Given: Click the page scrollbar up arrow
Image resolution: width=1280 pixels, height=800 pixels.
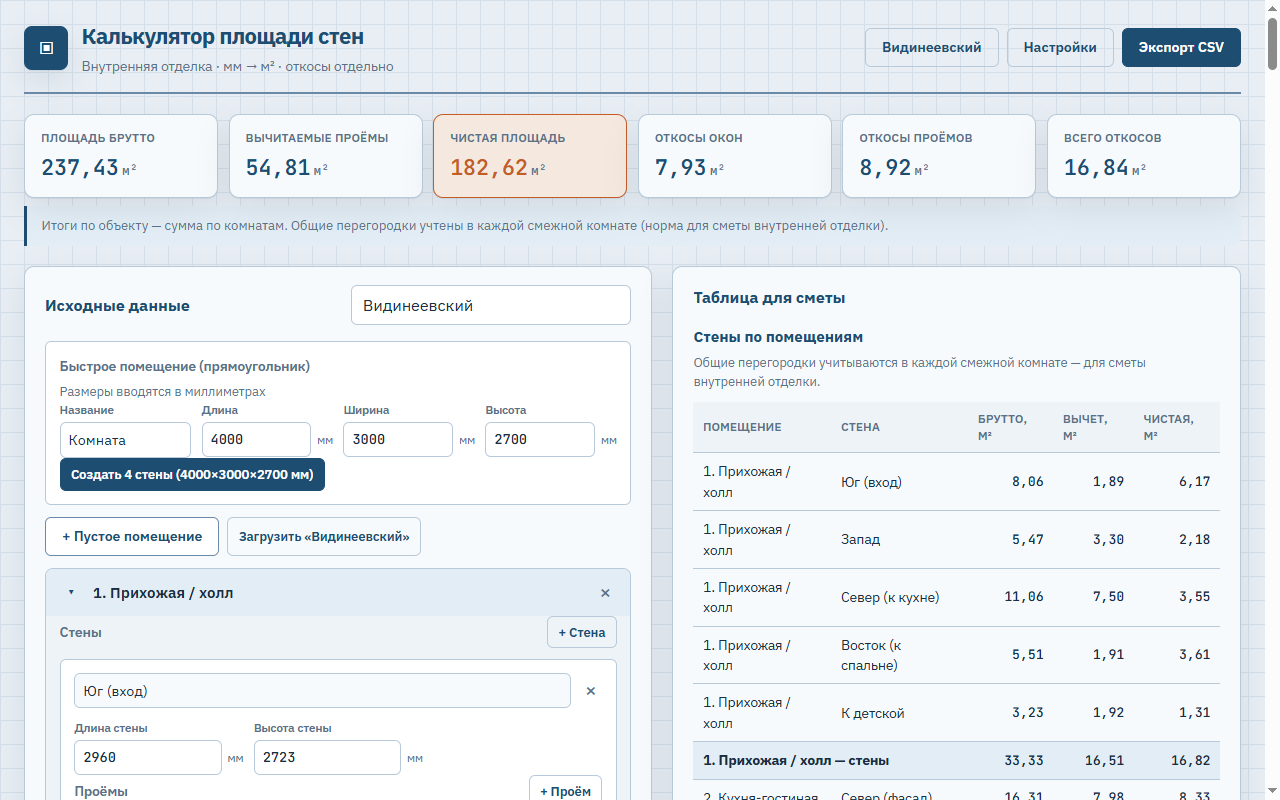Looking at the screenshot, I should pos(1272,8).
